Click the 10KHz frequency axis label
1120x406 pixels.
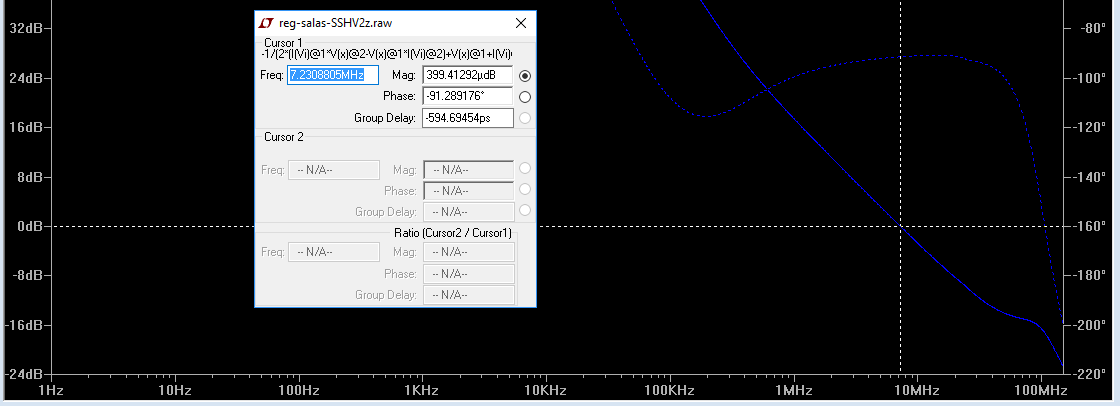coord(545,391)
